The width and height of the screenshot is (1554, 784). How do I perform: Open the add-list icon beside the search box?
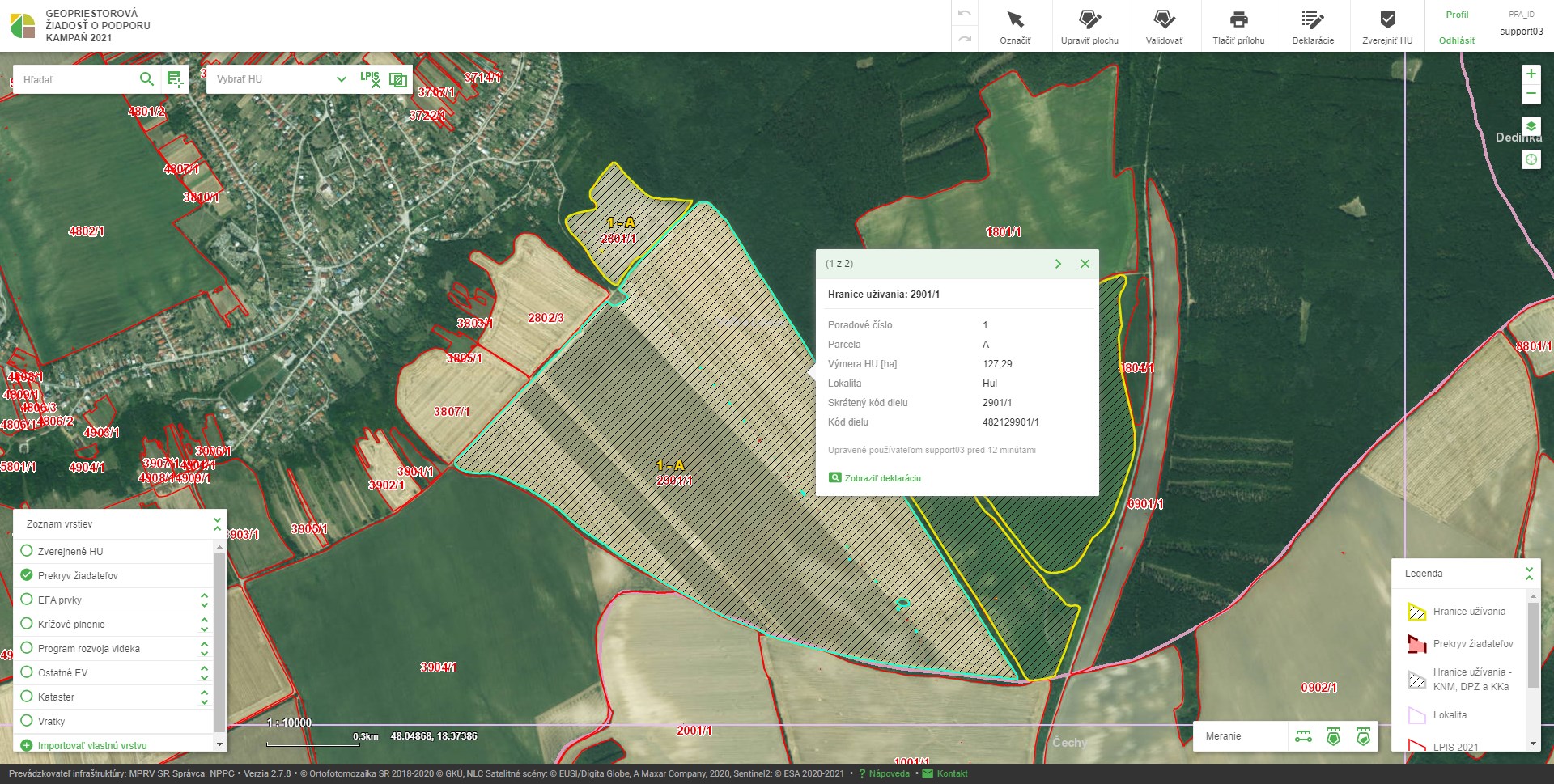(175, 78)
